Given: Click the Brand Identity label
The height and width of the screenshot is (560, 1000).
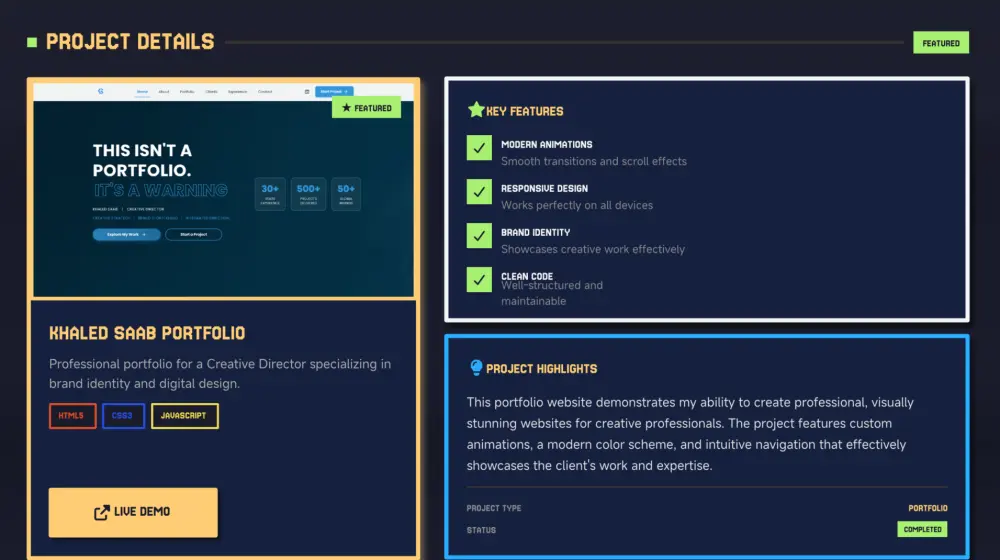Looking at the screenshot, I should coord(536,233).
